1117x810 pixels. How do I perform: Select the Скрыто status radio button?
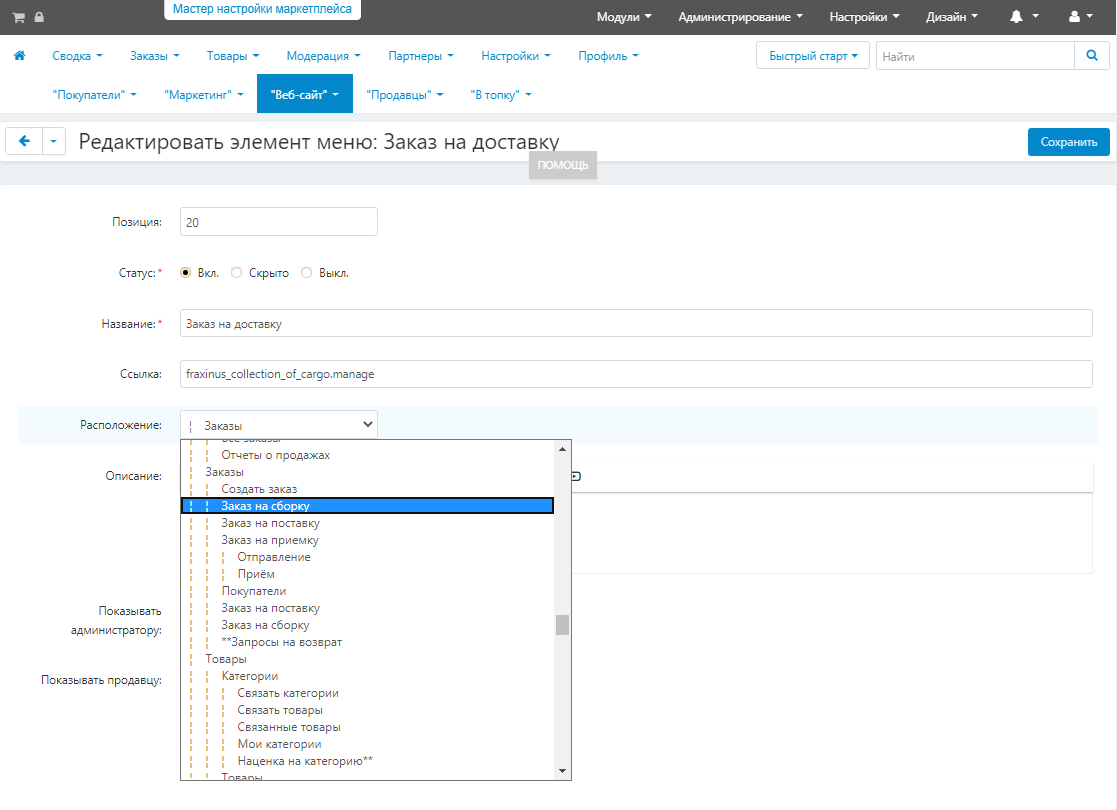[x=237, y=273]
